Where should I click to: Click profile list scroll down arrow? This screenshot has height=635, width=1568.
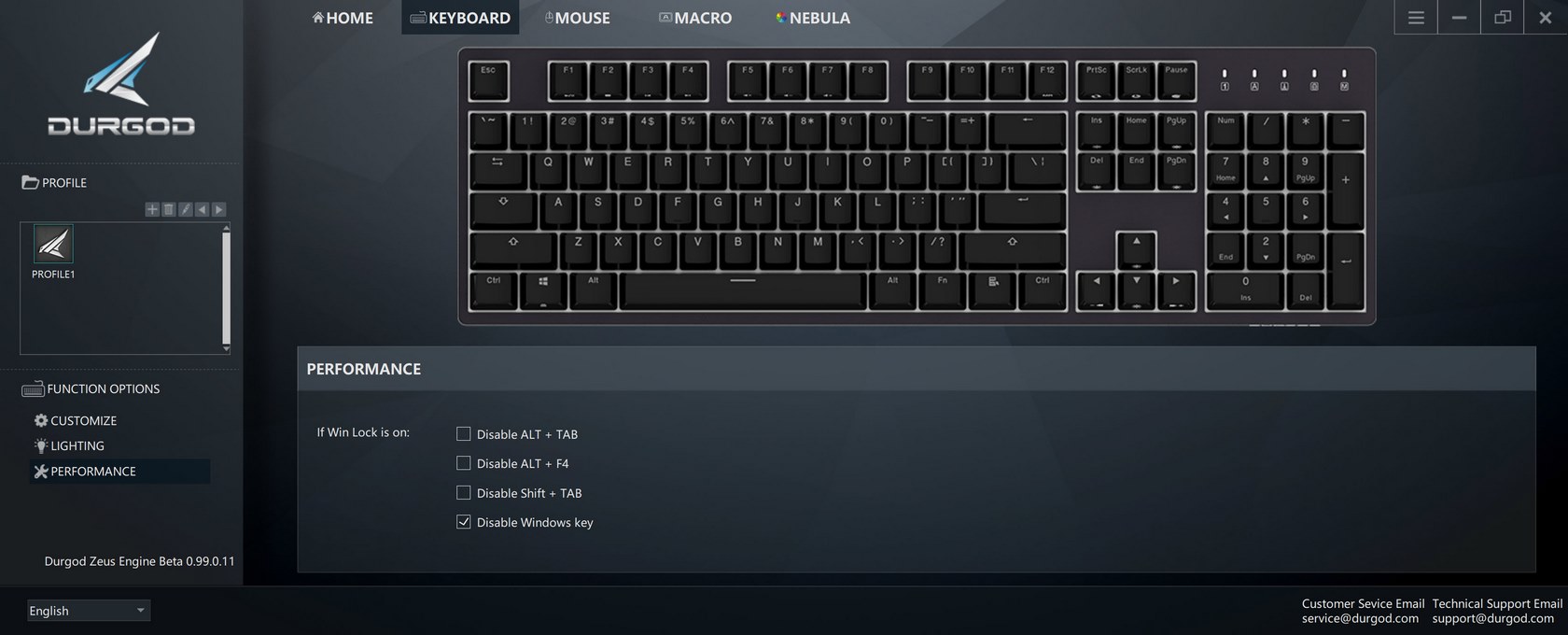point(226,348)
